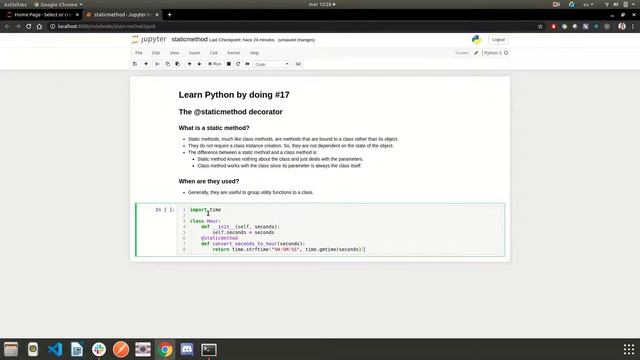
Task: Open the command palette keyboard icon
Action: 298,64
